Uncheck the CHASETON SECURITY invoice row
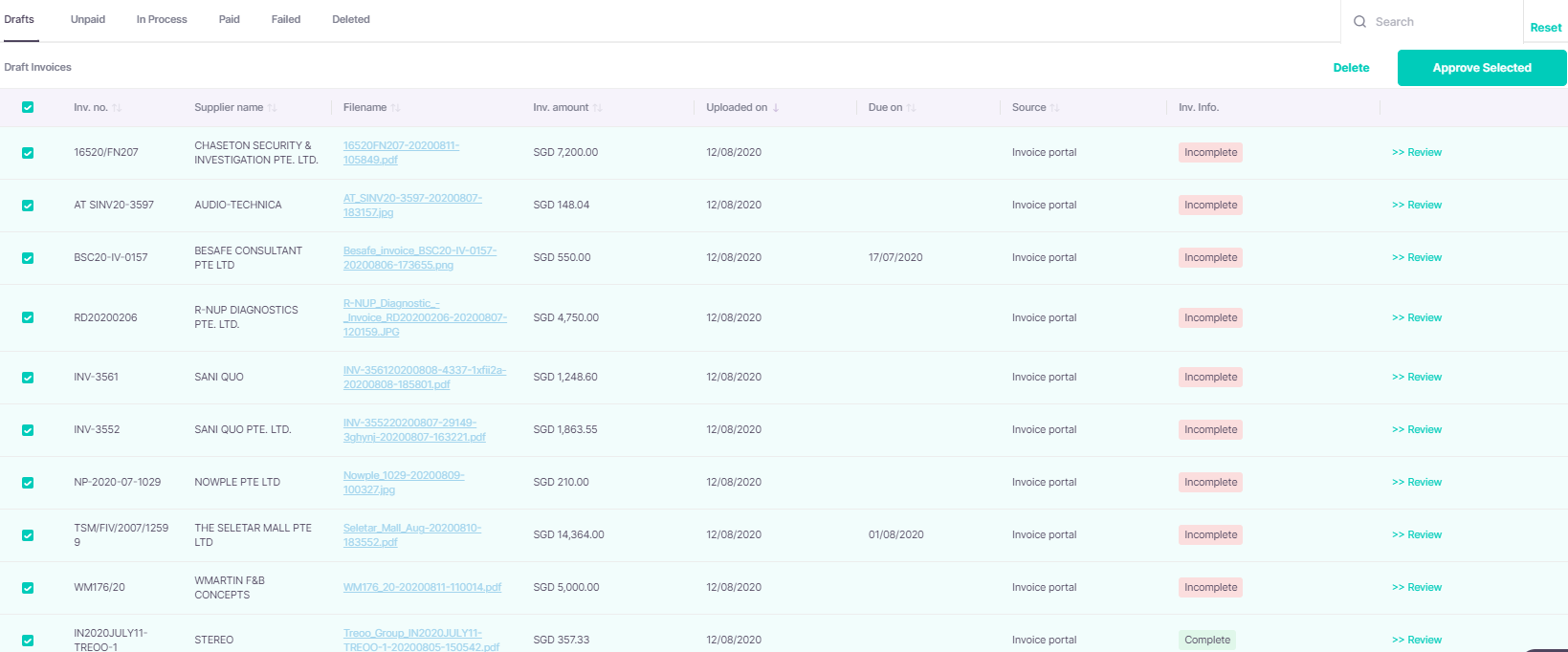Screen dimensions: 1568x652 point(28,153)
